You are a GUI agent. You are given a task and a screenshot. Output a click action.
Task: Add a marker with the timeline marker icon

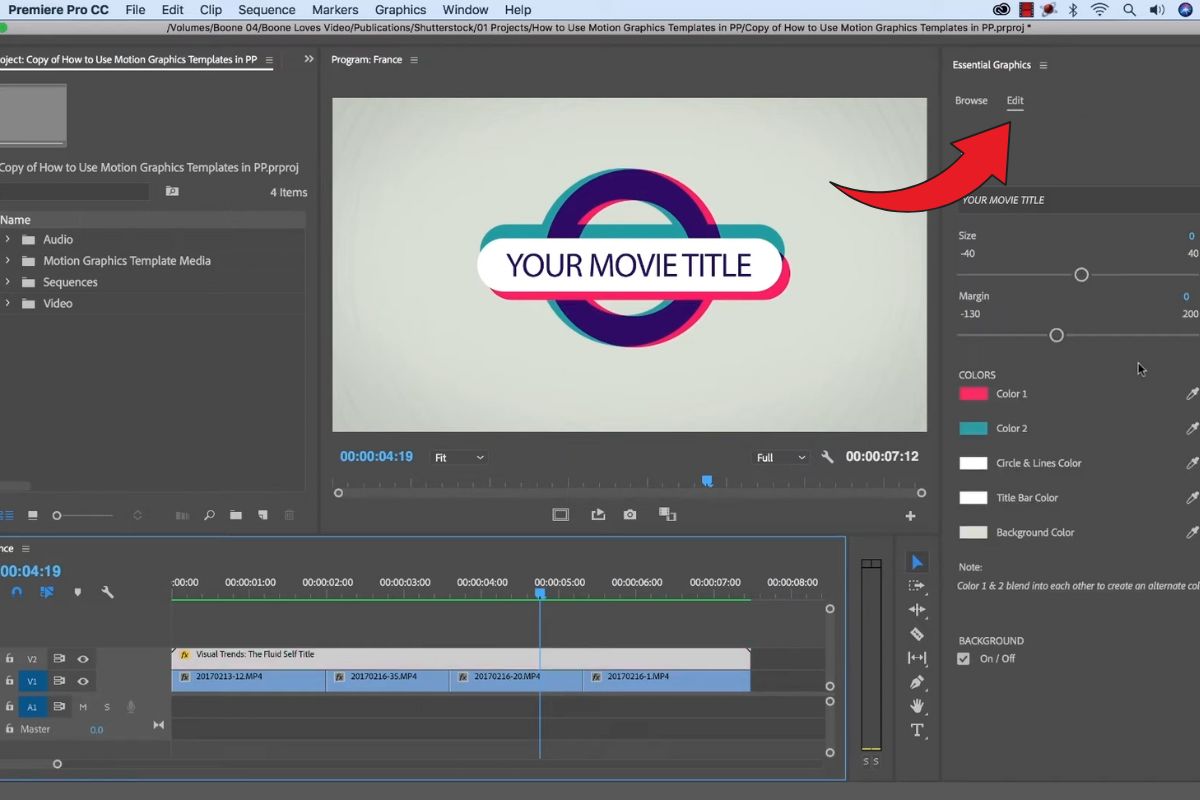(x=78, y=592)
